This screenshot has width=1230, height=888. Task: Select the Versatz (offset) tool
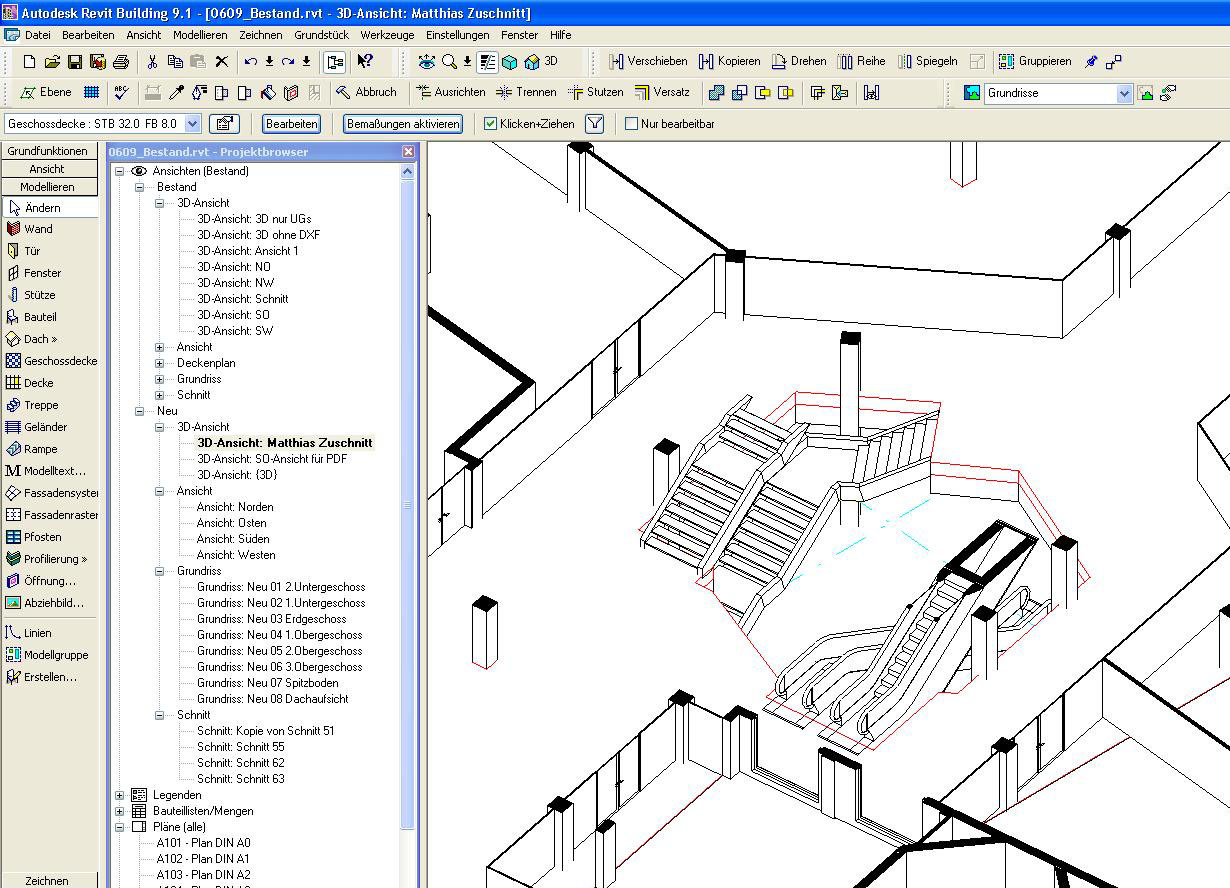click(x=661, y=92)
